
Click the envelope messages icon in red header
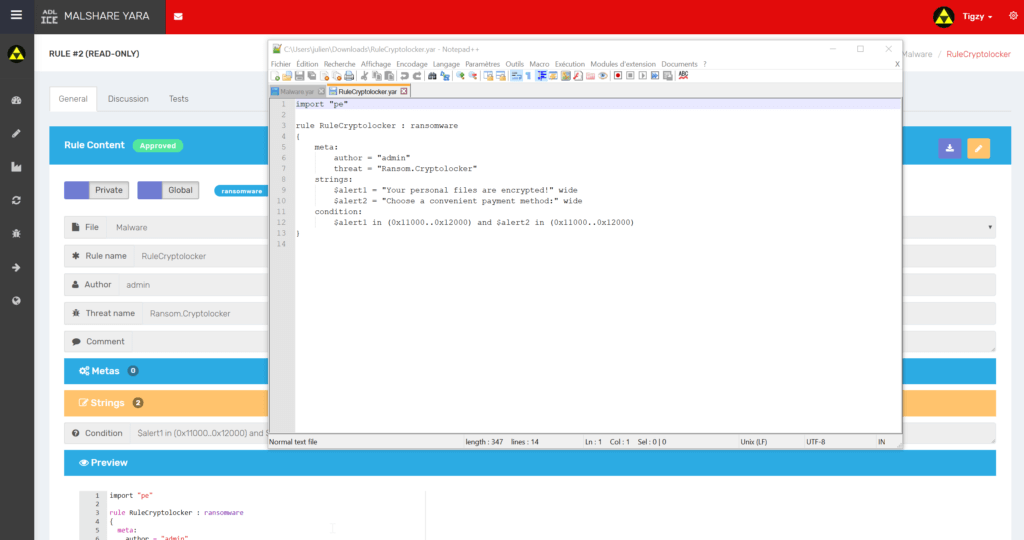pos(179,16)
